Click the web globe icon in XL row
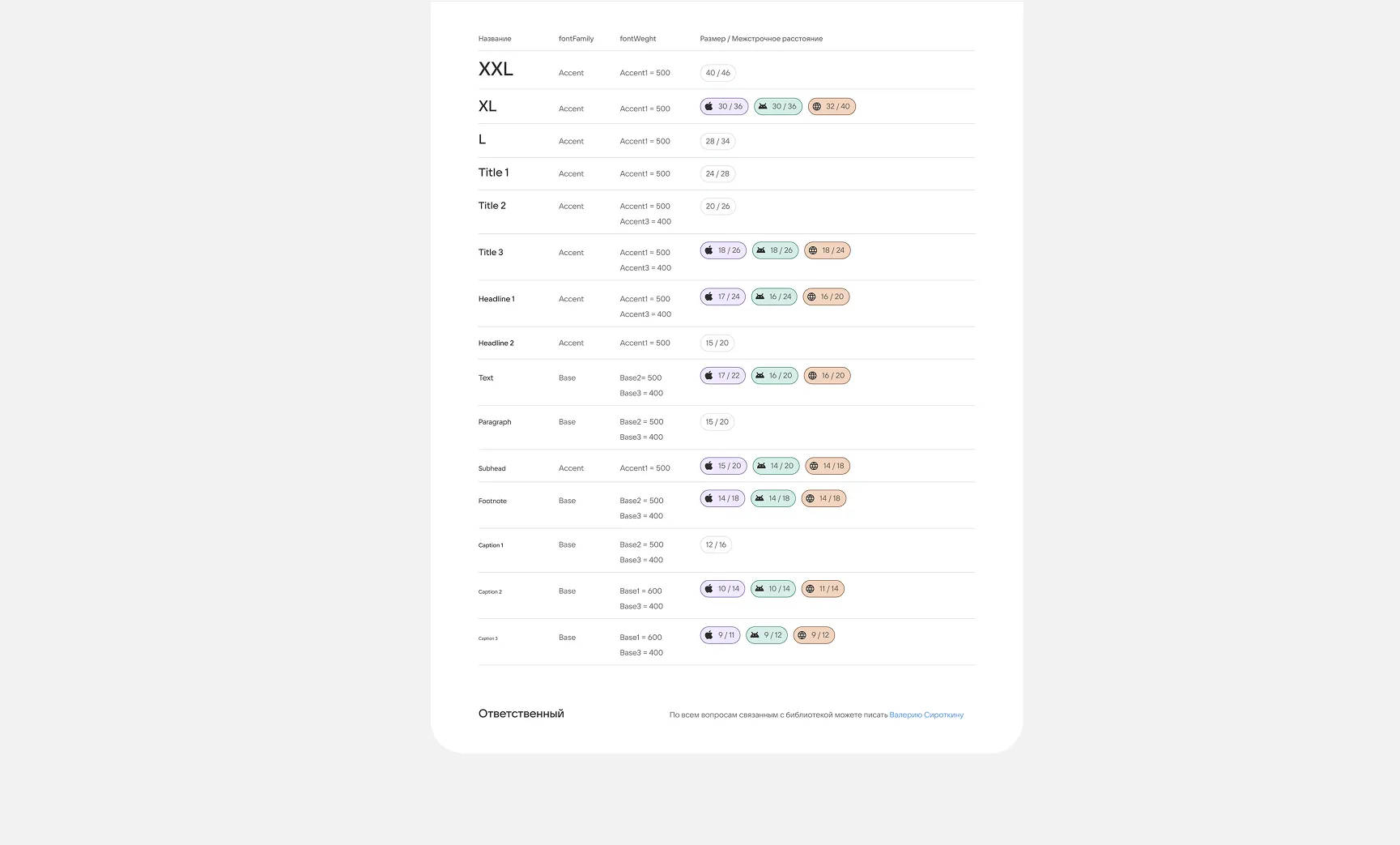 click(x=816, y=107)
